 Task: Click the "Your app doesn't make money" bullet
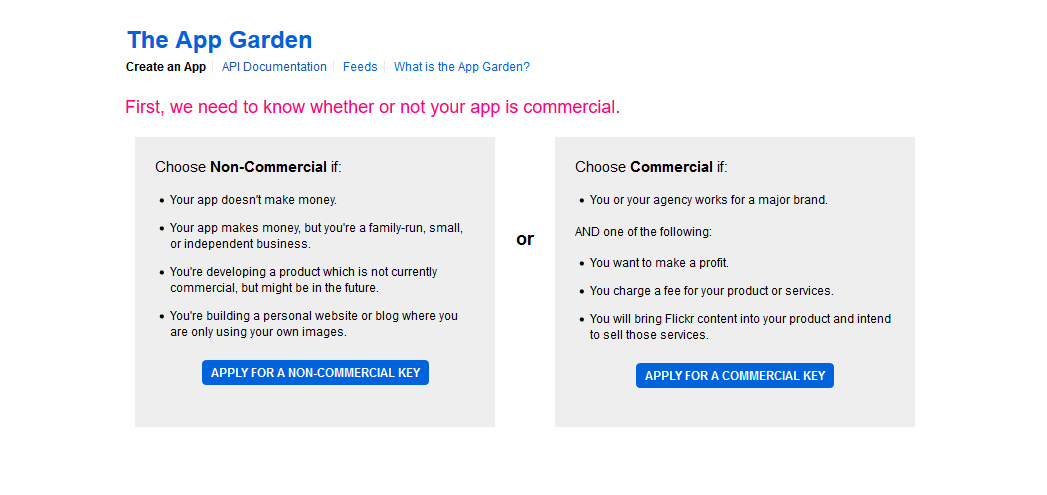click(253, 200)
